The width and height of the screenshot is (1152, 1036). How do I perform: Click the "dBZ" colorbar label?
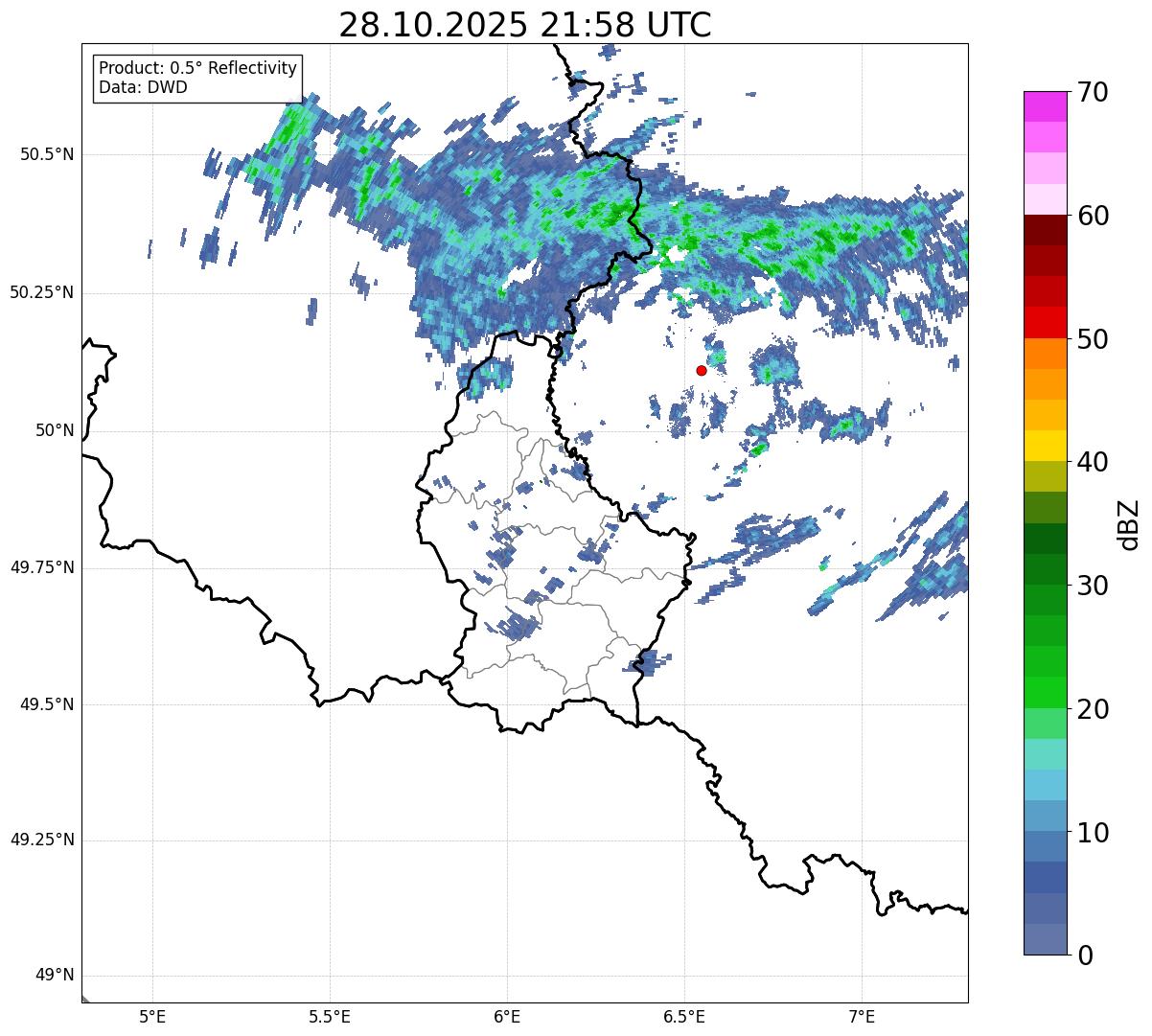coord(1129,523)
